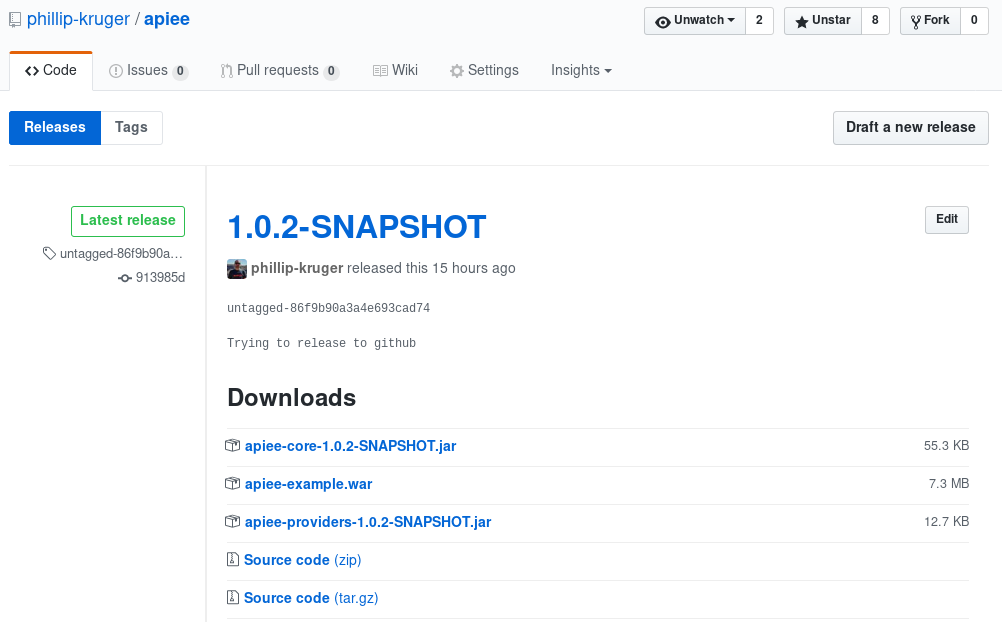Open commit 913985d
Screen dimensions: 1002x622
coord(160,277)
